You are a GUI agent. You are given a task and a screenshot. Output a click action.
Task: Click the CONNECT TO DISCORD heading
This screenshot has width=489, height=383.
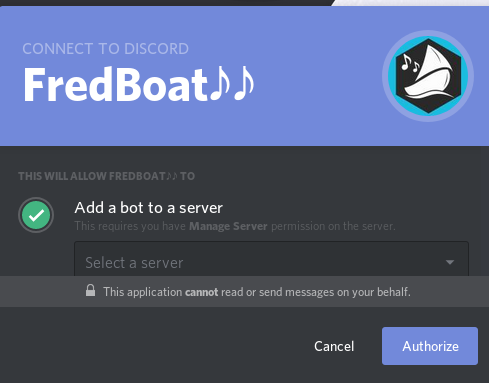pos(106,49)
